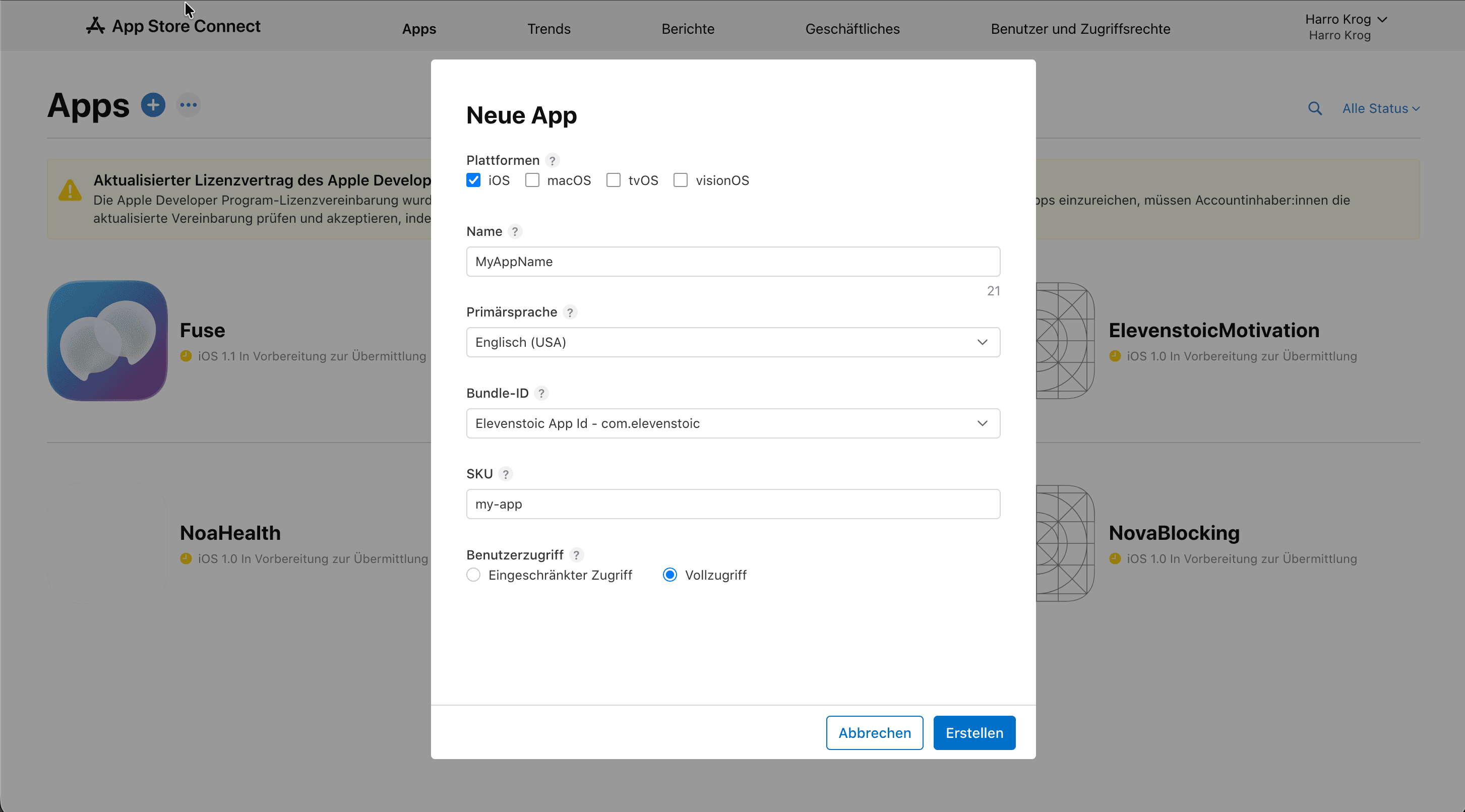1465x812 pixels.
Task: Click the Abbrechen button
Action: point(875,733)
